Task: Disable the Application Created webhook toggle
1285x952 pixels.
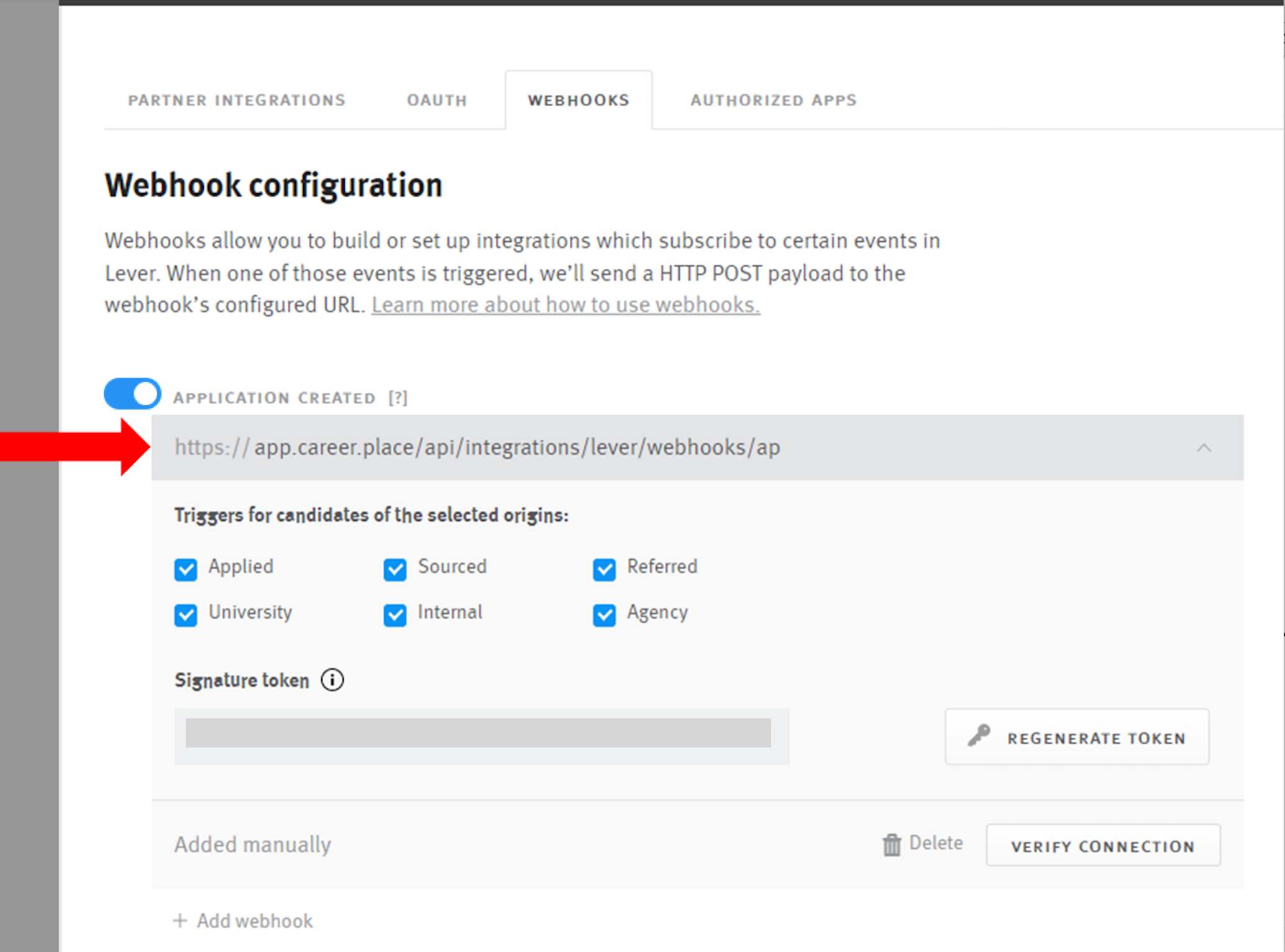Action: coord(132,393)
